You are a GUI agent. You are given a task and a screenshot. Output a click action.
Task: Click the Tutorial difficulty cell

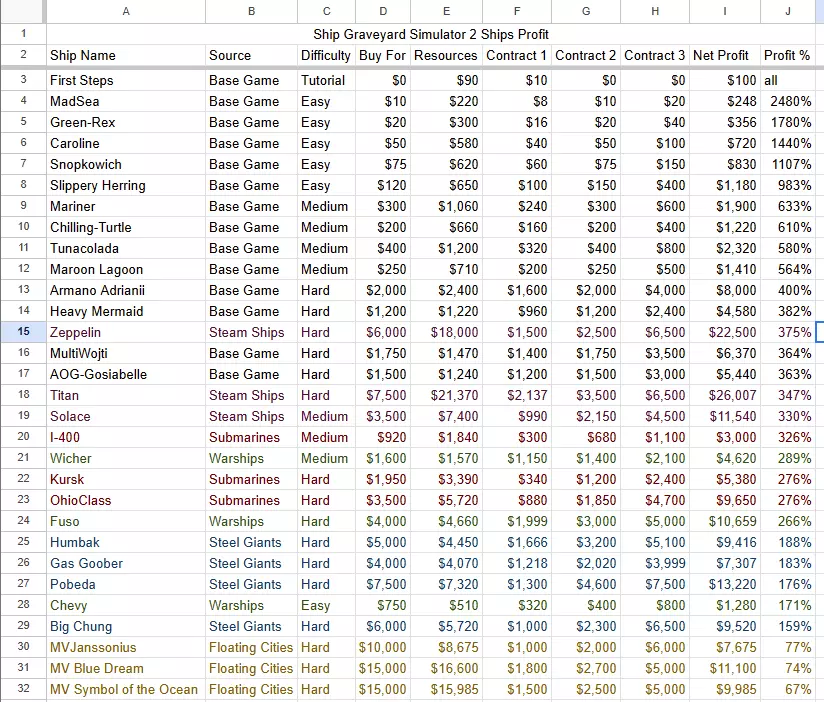(x=326, y=80)
